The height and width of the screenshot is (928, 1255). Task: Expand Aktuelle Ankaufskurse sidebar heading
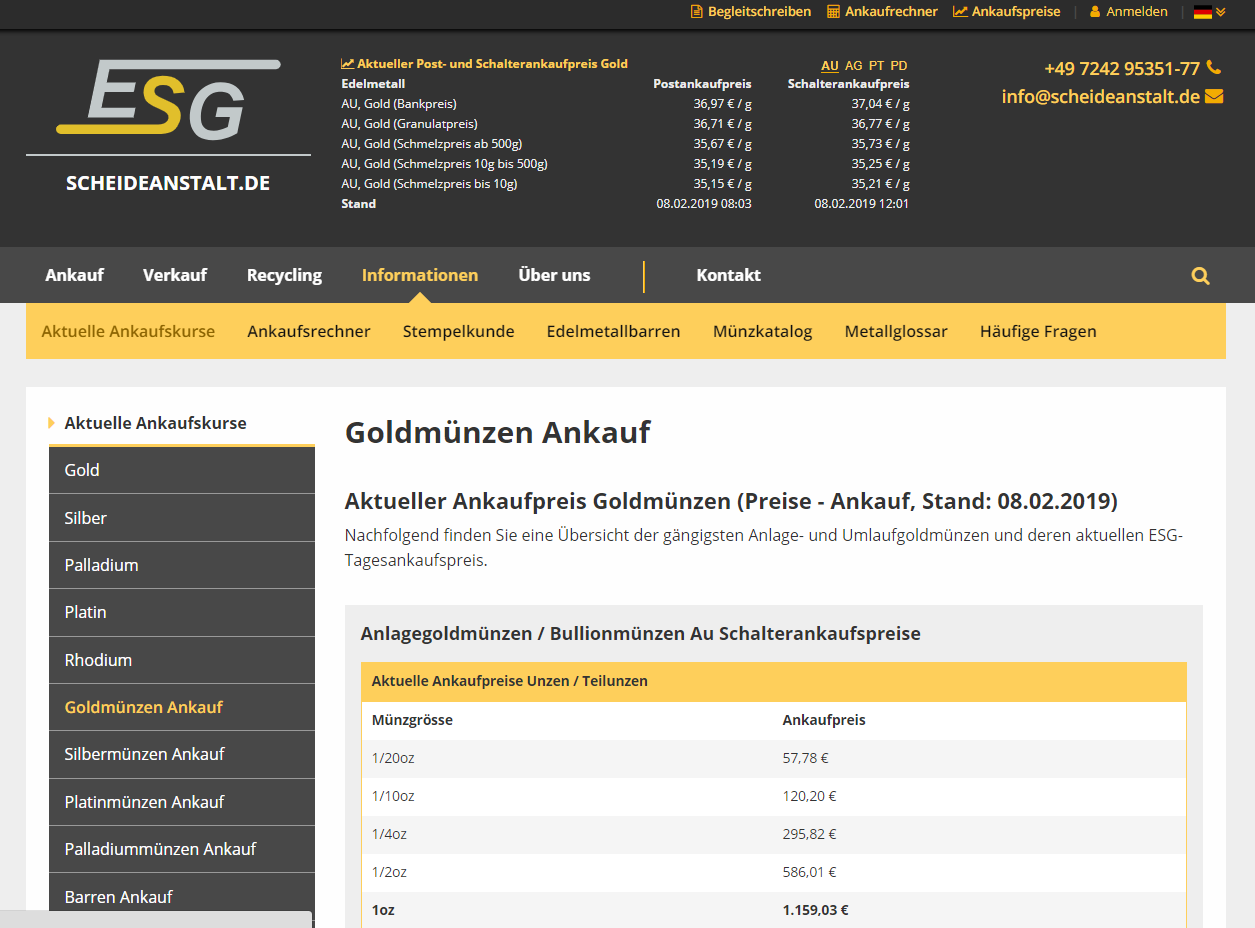(x=155, y=423)
